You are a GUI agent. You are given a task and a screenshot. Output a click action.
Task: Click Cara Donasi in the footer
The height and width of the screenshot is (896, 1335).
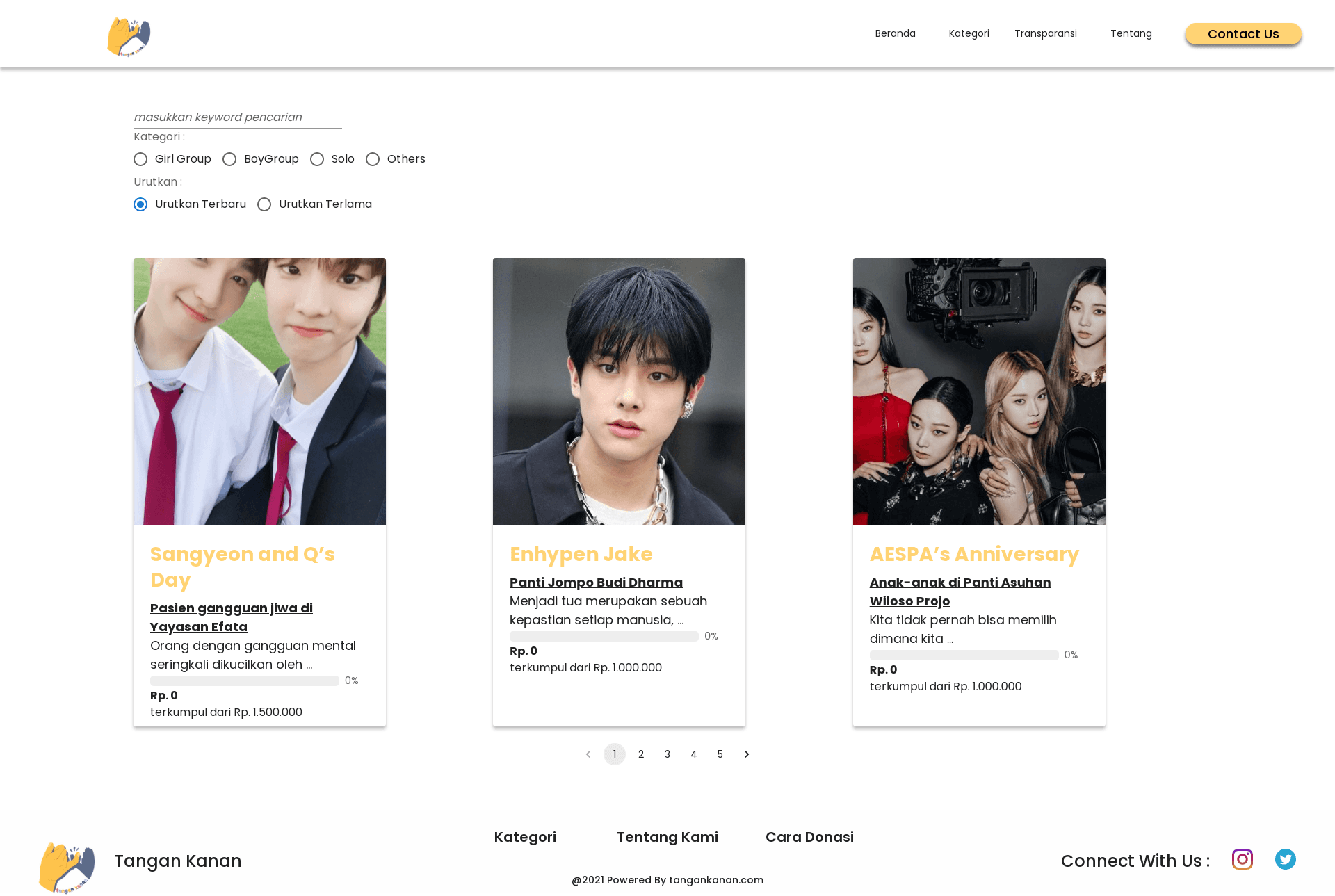[809, 837]
